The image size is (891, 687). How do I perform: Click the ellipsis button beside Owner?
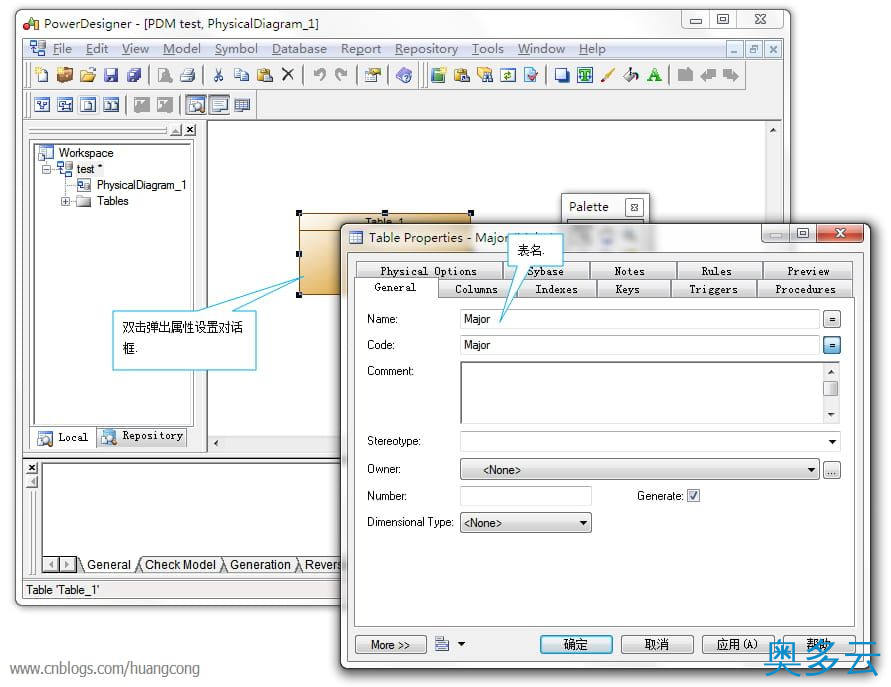(832, 470)
